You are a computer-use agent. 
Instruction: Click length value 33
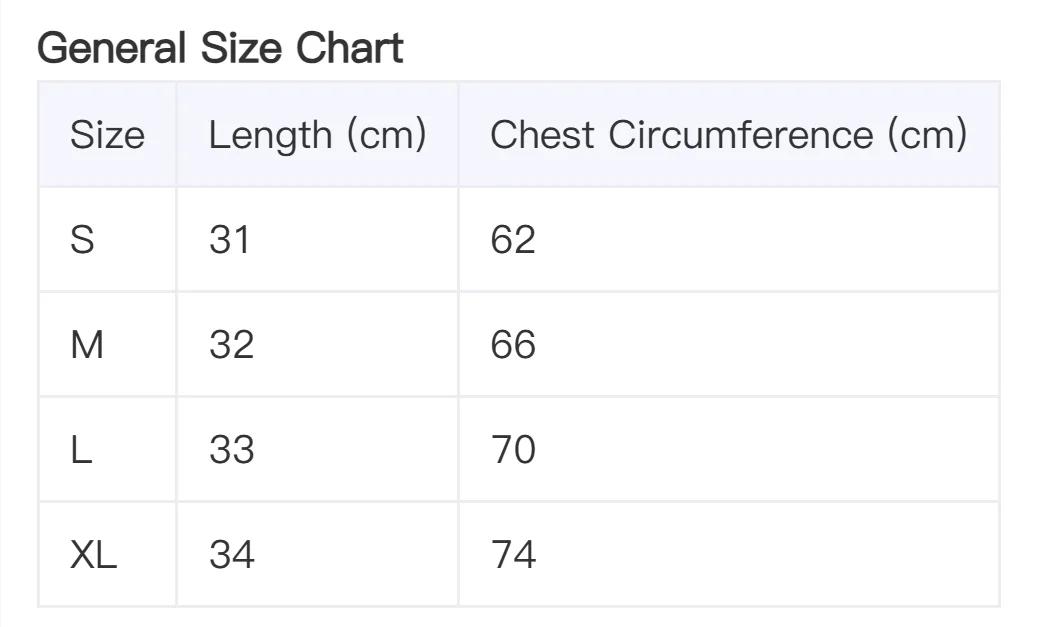click(x=231, y=450)
